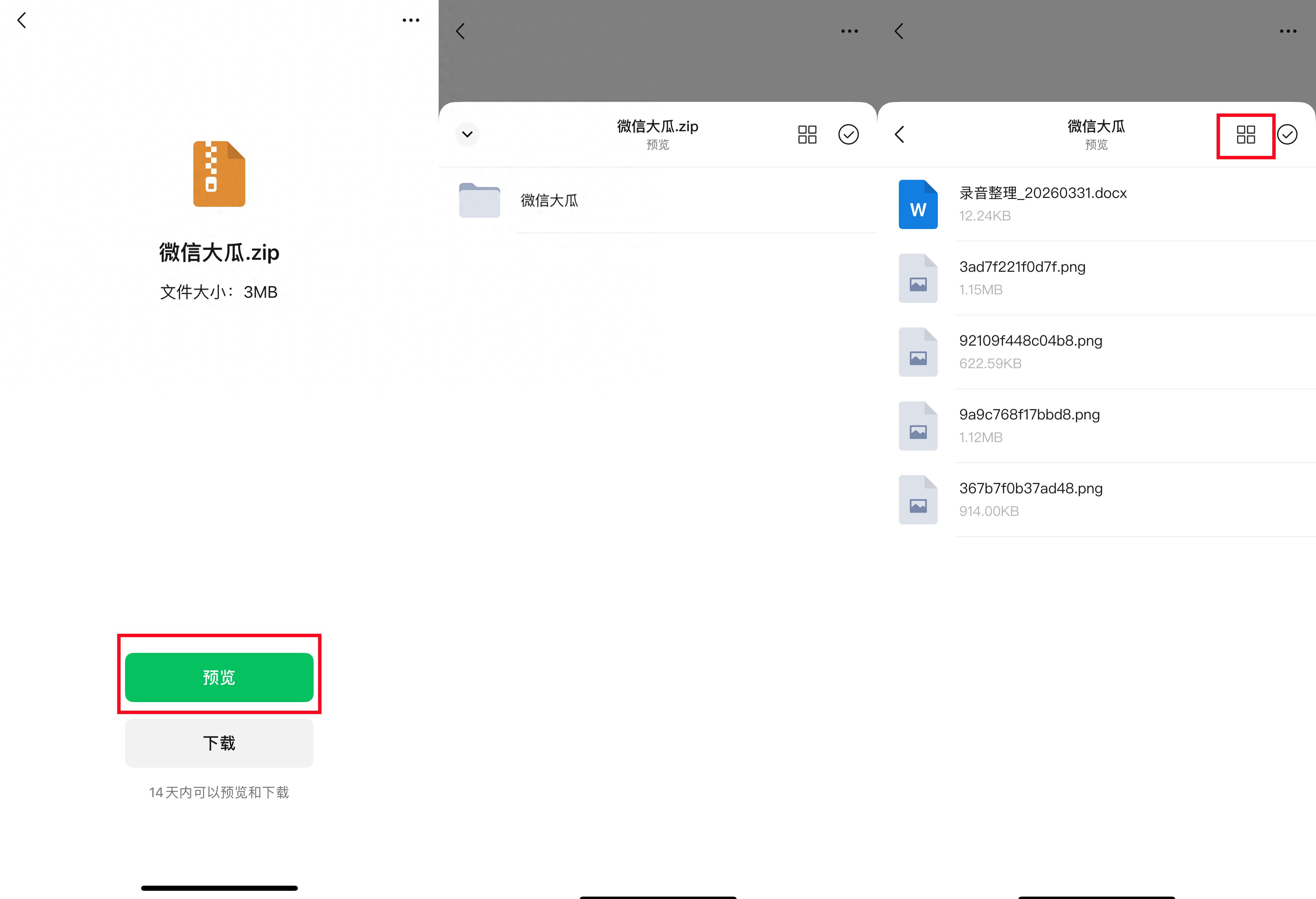Expand the 微信大瓜 folder
This screenshot has width=1316, height=899.
pyautogui.click(x=548, y=201)
